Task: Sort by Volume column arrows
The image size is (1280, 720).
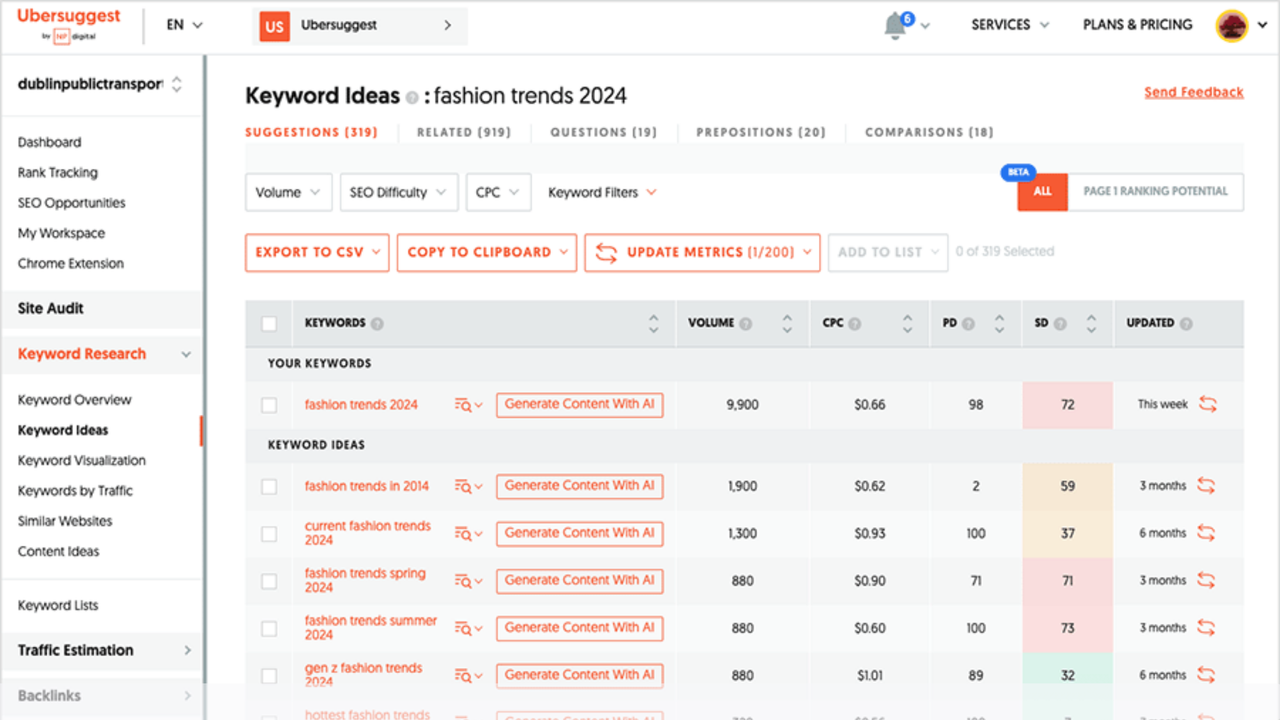Action: (787, 324)
